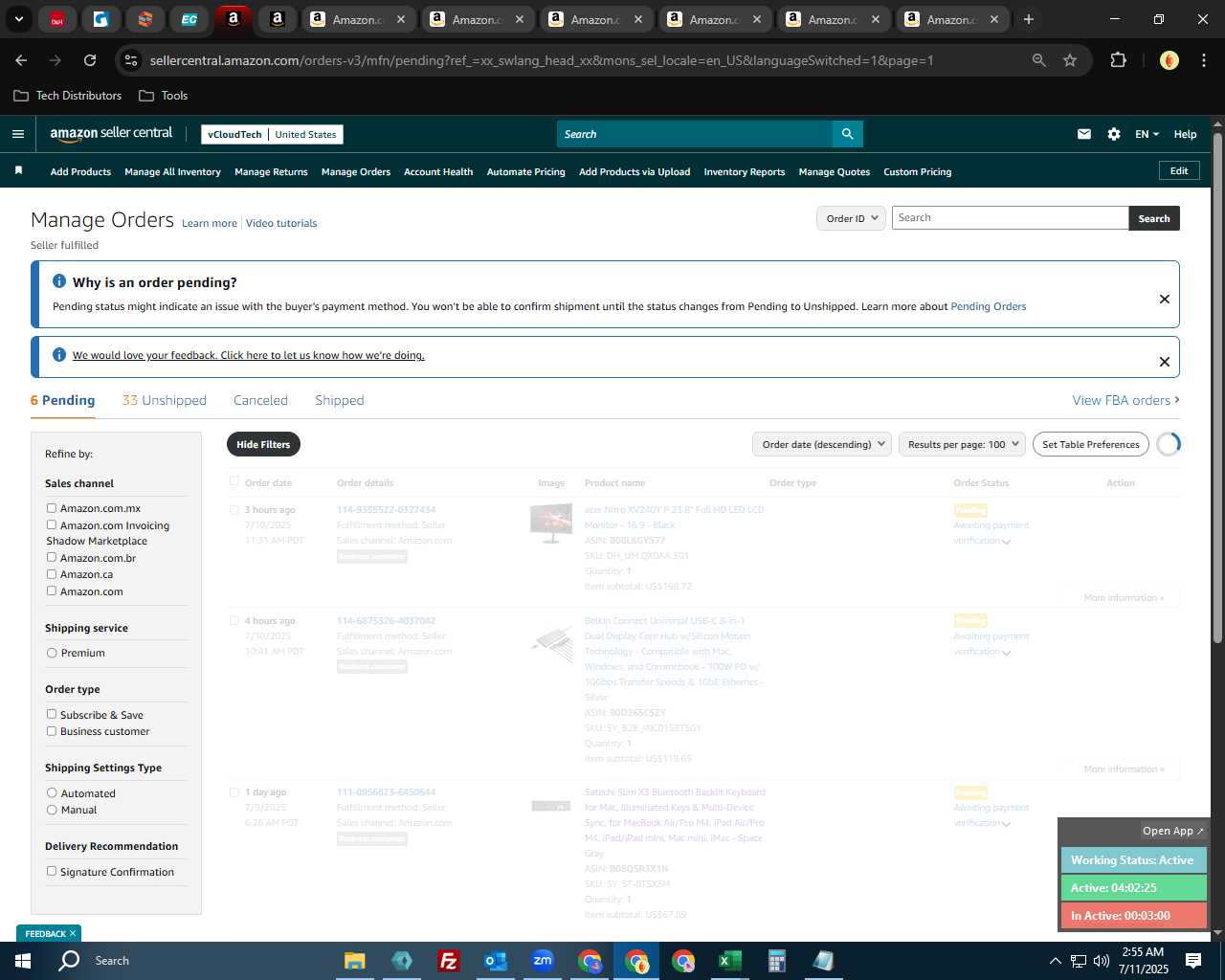Viewport: 1225px width, 980px height.
Task: Bookmark this page with star icon
Action: click(1070, 60)
